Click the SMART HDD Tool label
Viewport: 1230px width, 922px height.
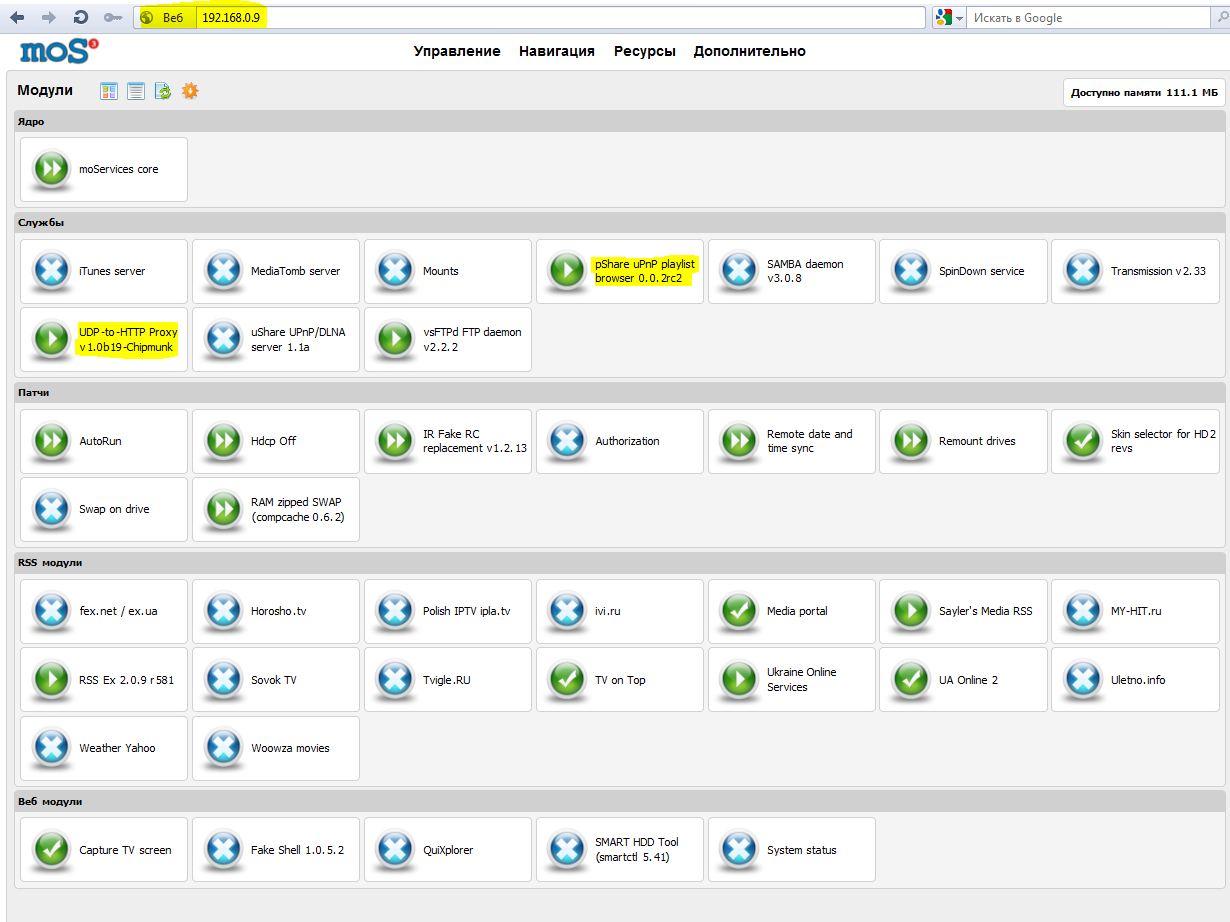click(x=637, y=850)
